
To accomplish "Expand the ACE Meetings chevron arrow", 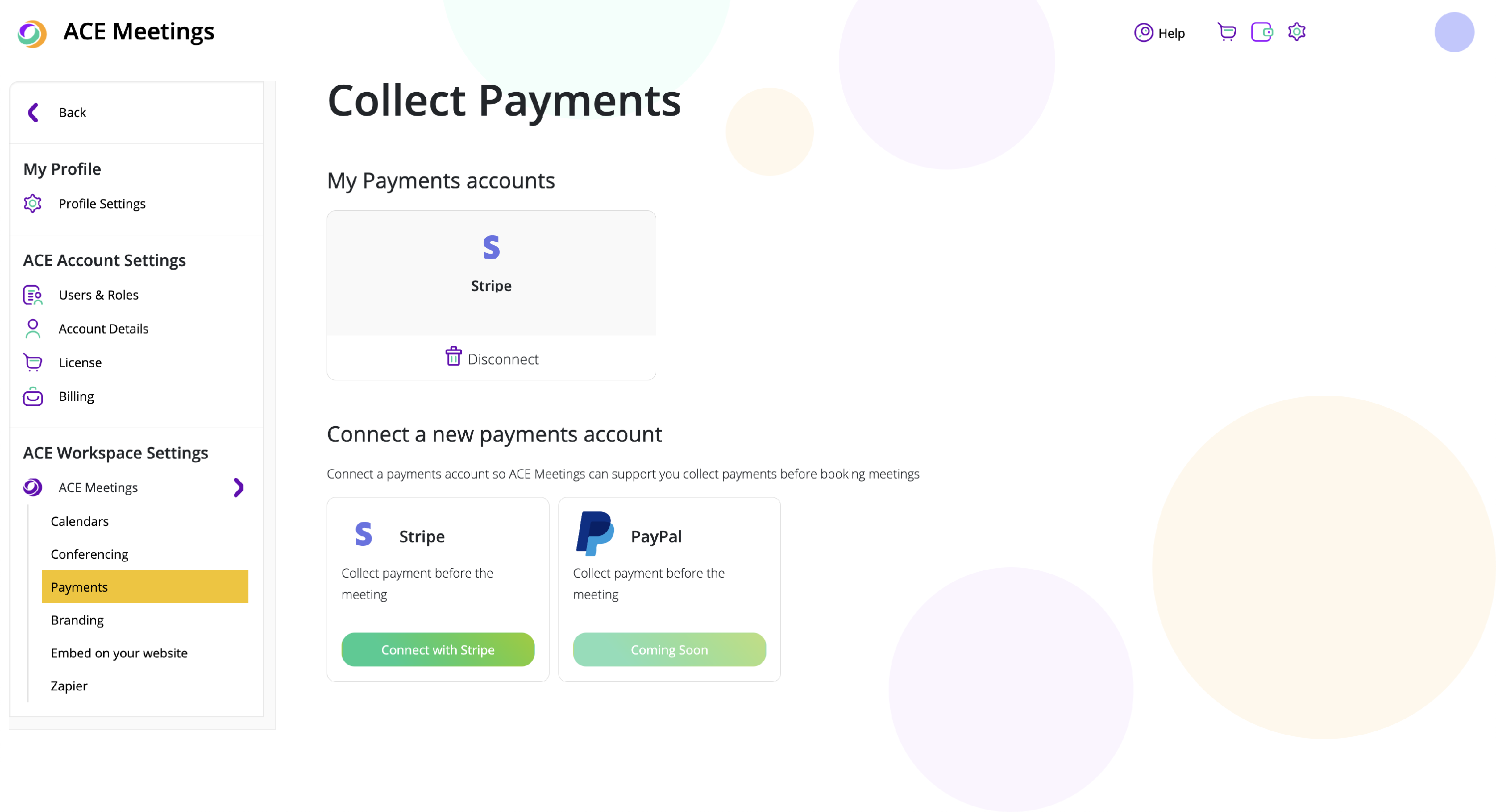I will (x=238, y=487).
